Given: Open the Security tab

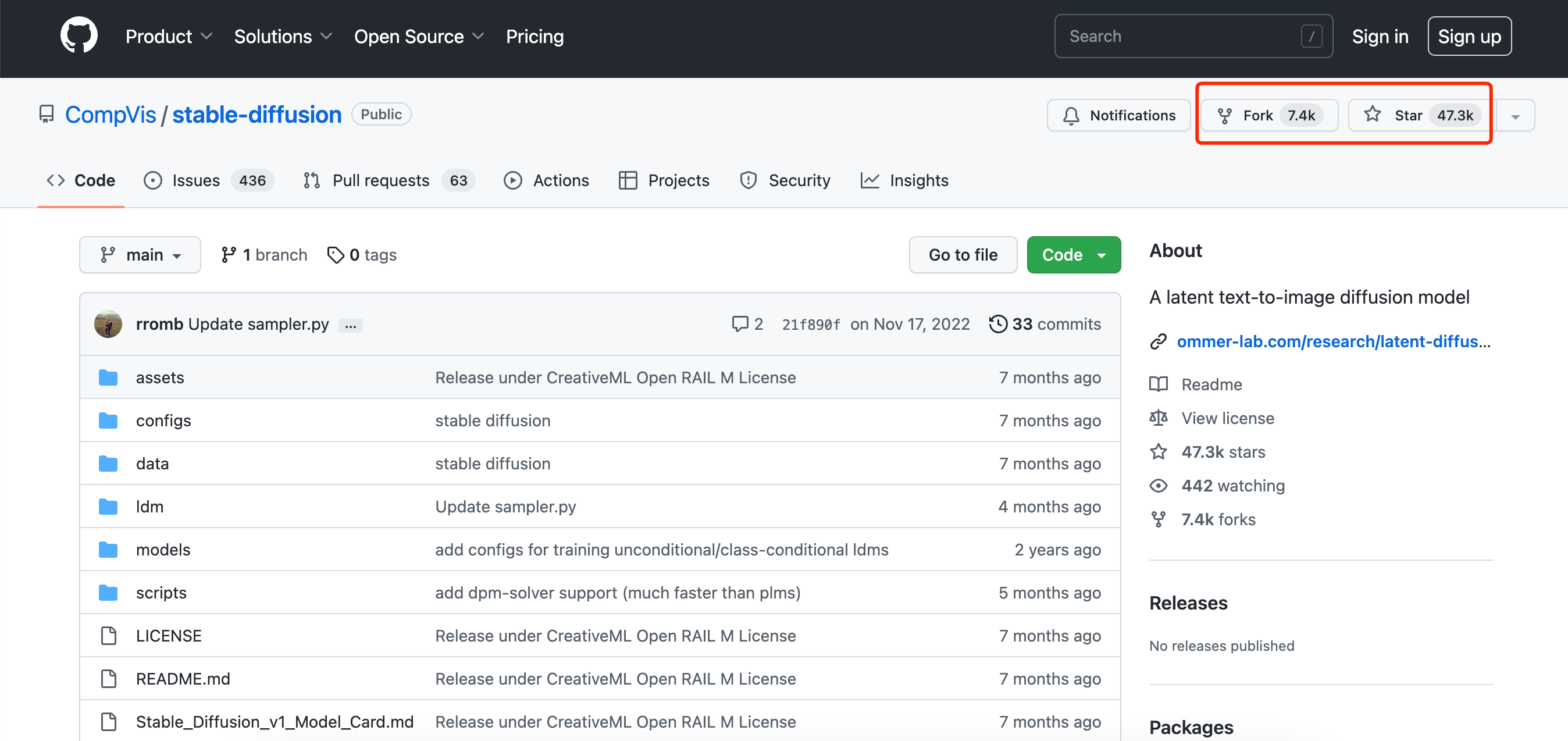Looking at the screenshot, I should (x=785, y=180).
